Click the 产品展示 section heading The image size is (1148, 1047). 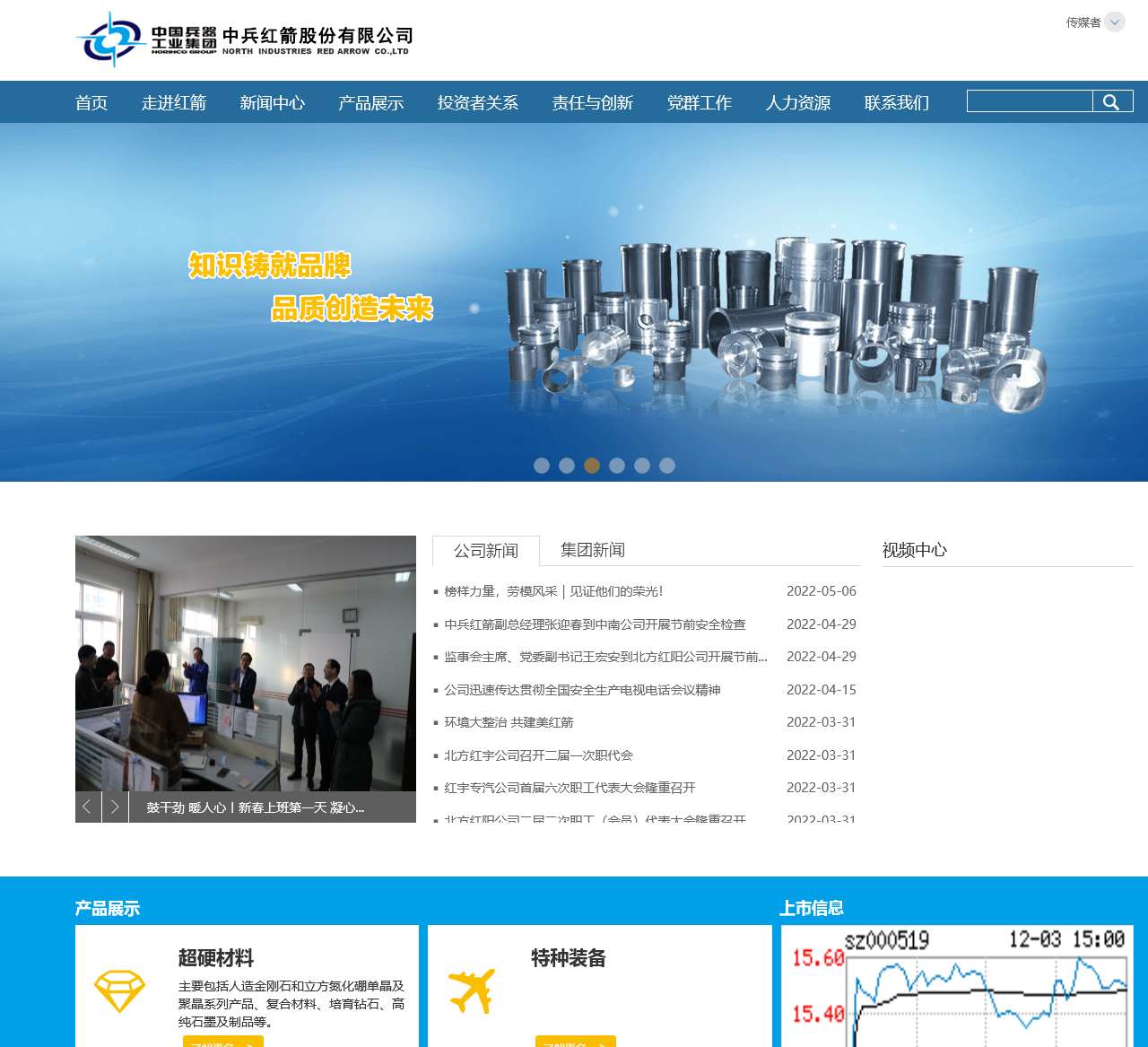point(108,908)
